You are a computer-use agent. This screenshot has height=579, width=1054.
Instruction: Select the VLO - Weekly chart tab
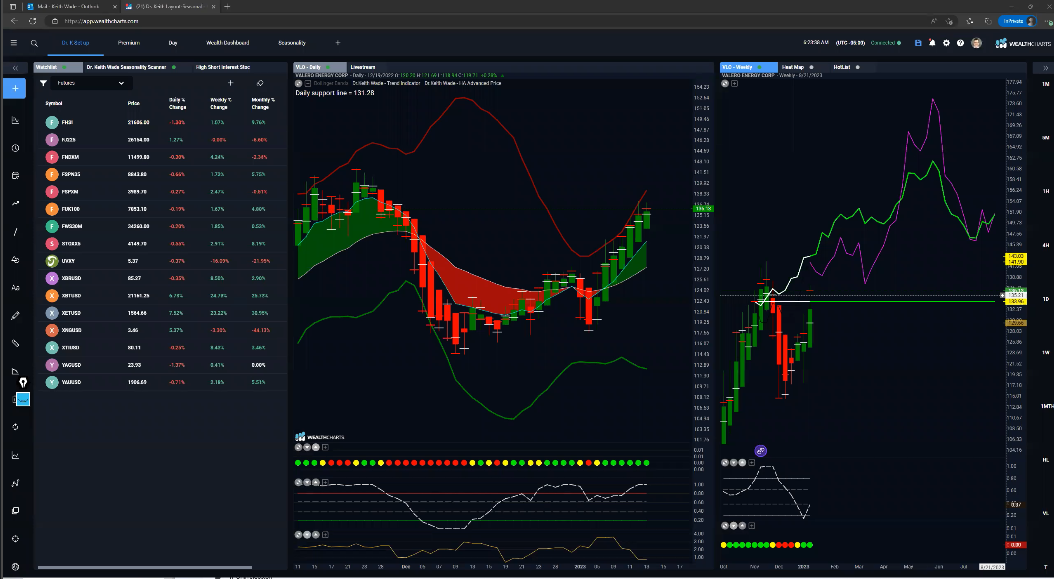click(x=748, y=67)
